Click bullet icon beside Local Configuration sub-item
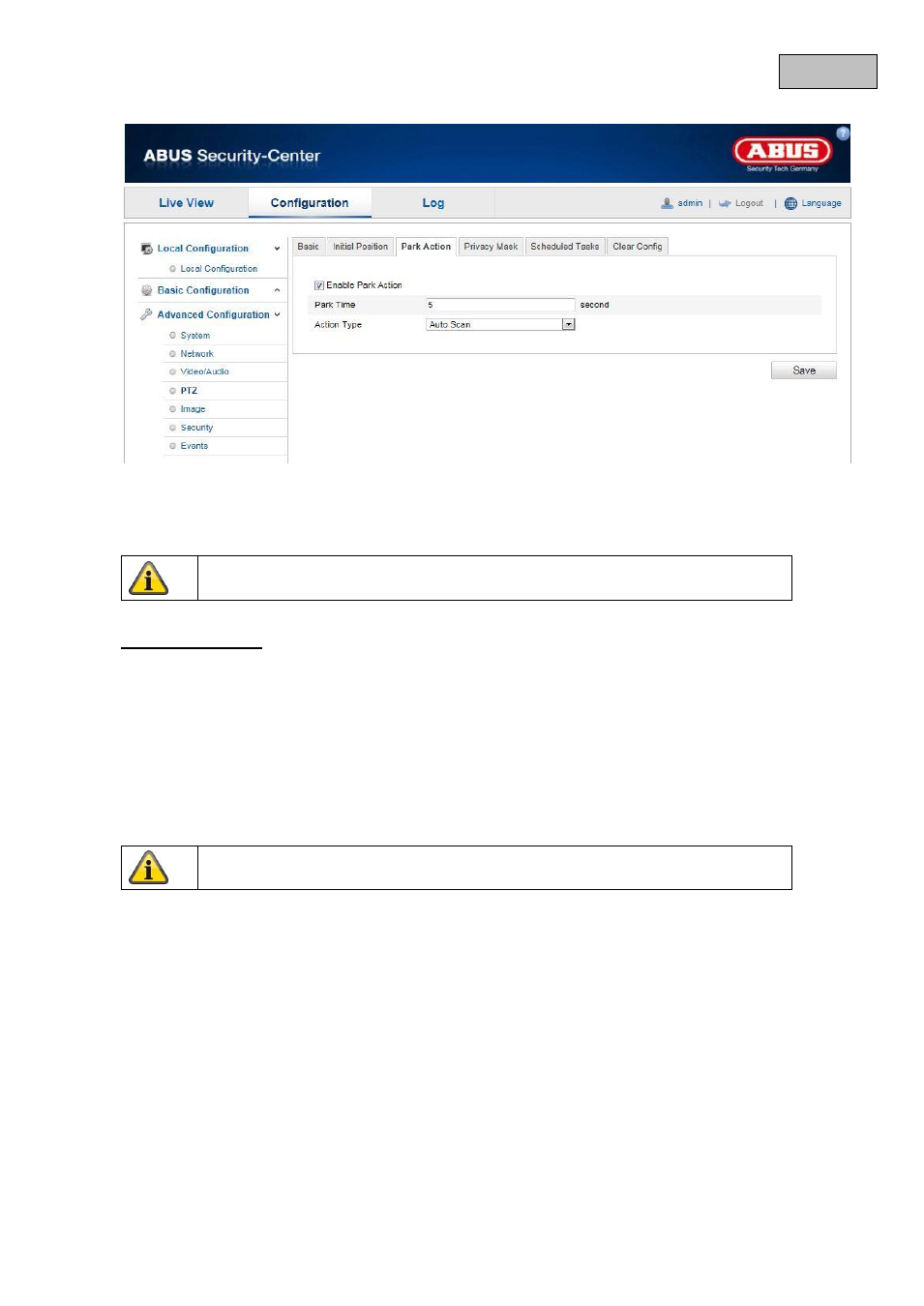The image size is (924, 1306). click(x=172, y=269)
